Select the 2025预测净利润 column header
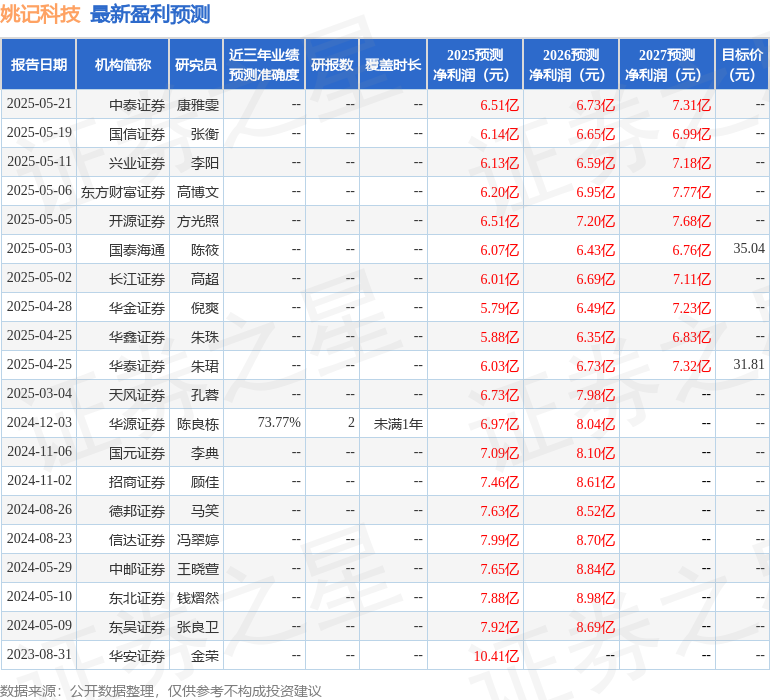770x700 pixels. [475, 65]
